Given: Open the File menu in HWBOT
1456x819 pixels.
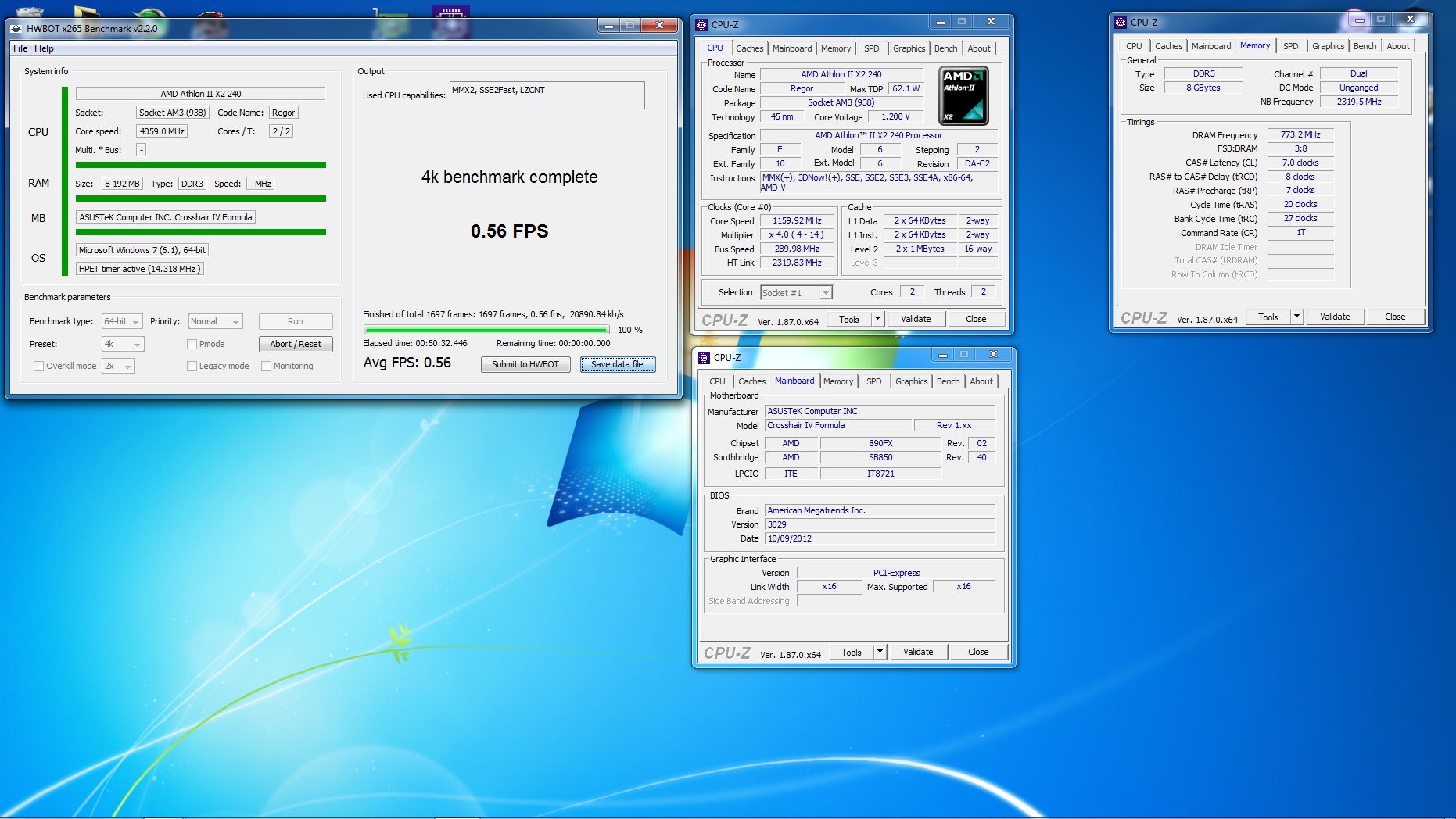Looking at the screenshot, I should [x=20, y=48].
